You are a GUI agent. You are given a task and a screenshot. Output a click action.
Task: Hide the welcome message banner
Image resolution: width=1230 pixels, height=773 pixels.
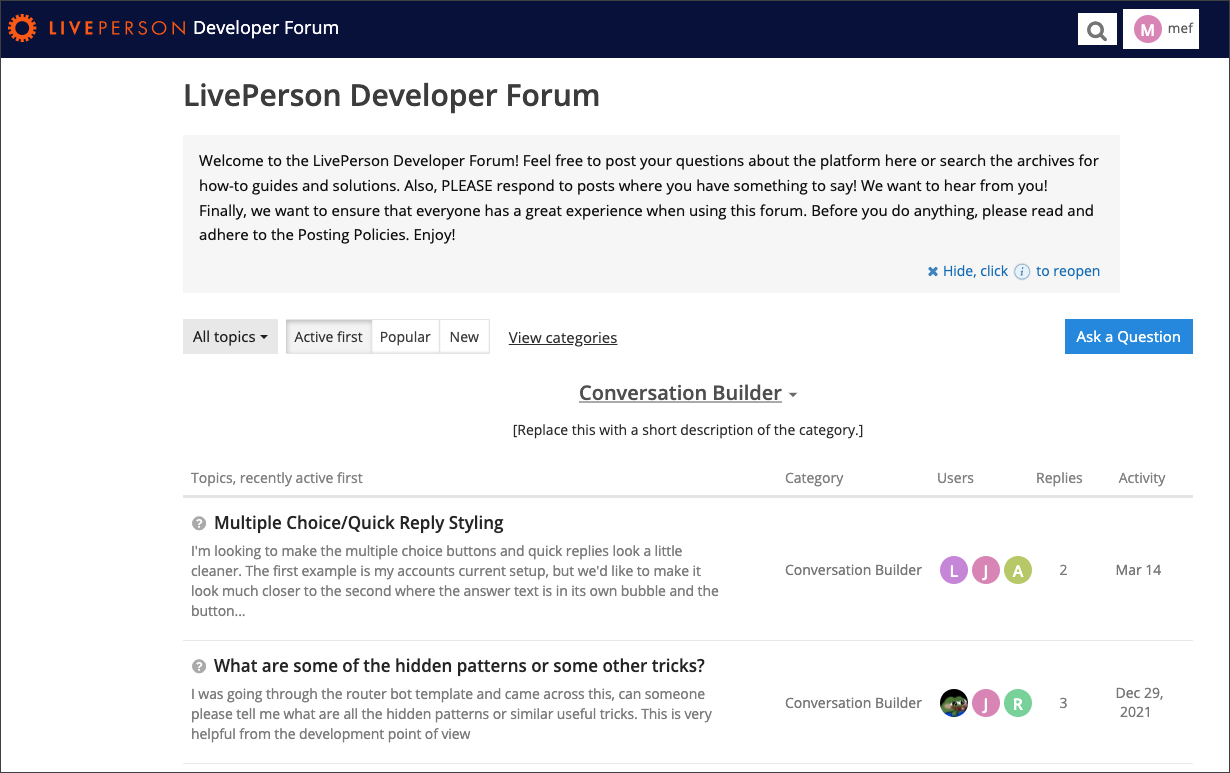(967, 271)
